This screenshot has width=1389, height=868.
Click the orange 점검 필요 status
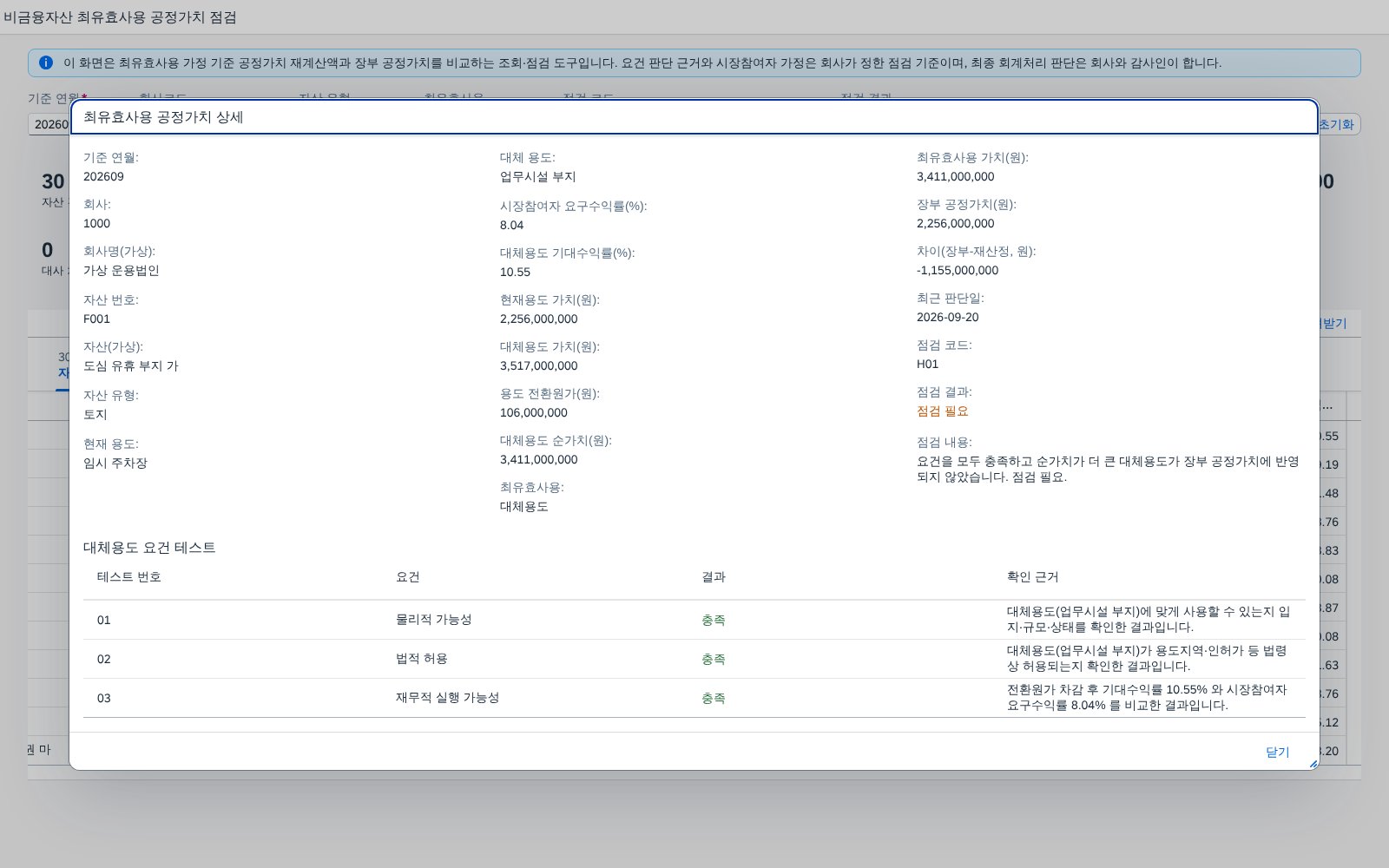[x=943, y=411]
